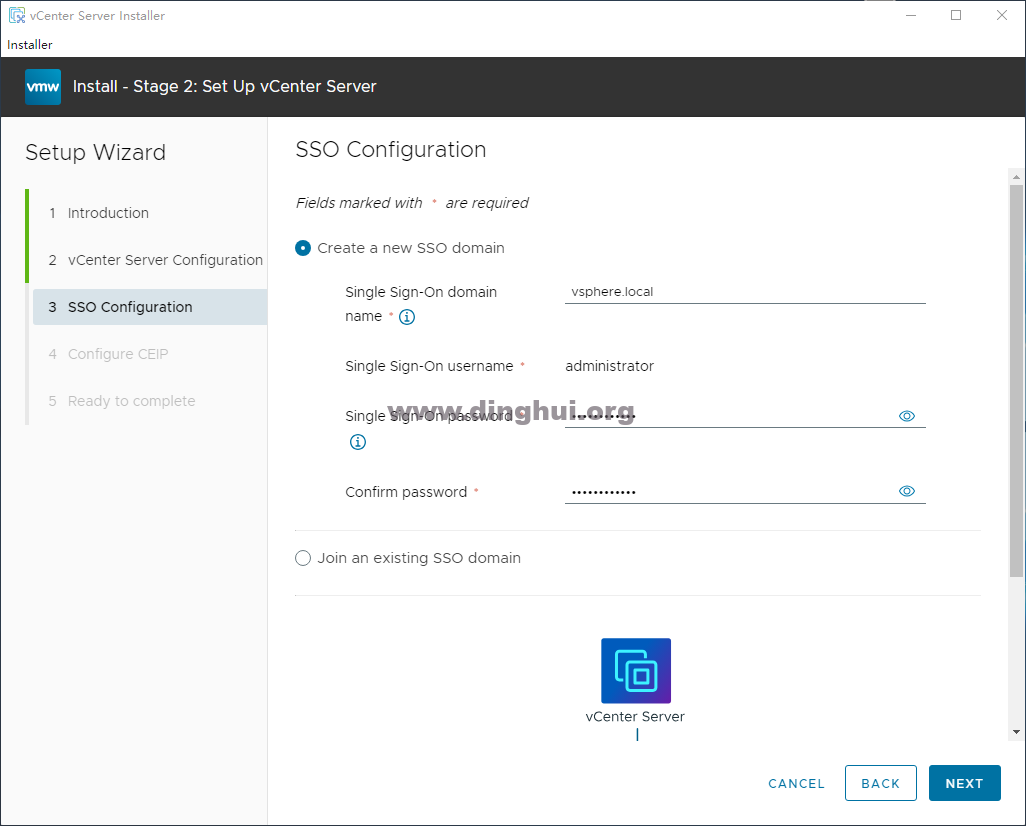Screen dimensions: 1026x826
Task: Reveal the Confirm password with eye icon
Action: click(907, 492)
